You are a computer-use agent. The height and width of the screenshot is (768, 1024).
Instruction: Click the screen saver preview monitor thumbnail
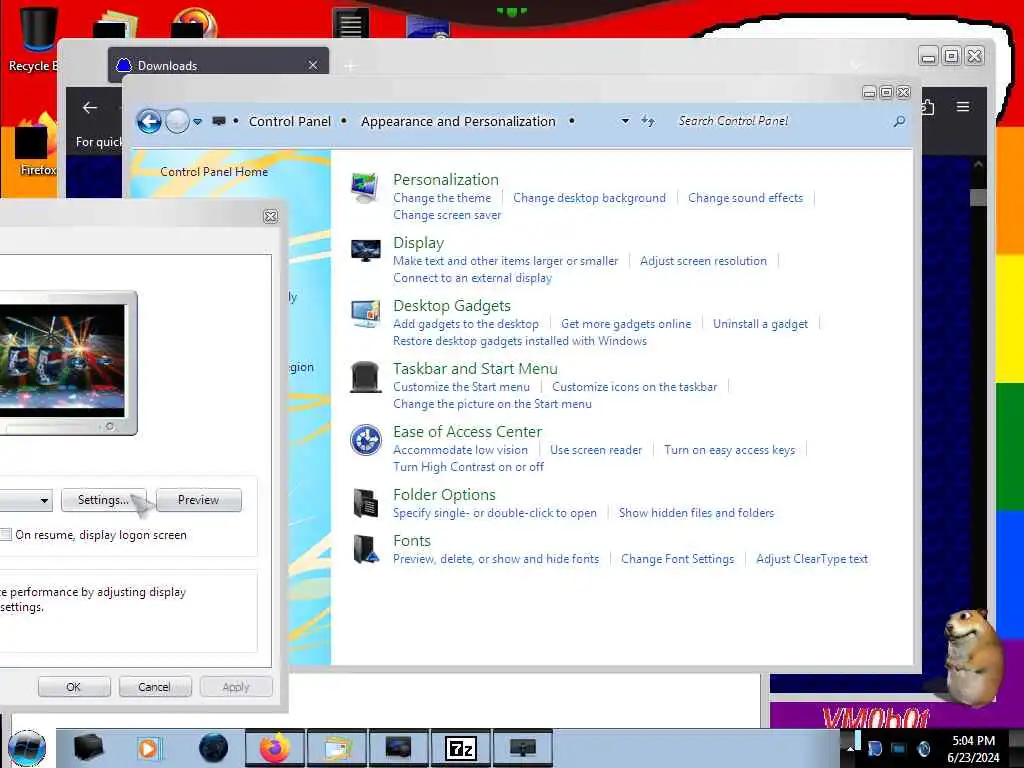pos(68,363)
